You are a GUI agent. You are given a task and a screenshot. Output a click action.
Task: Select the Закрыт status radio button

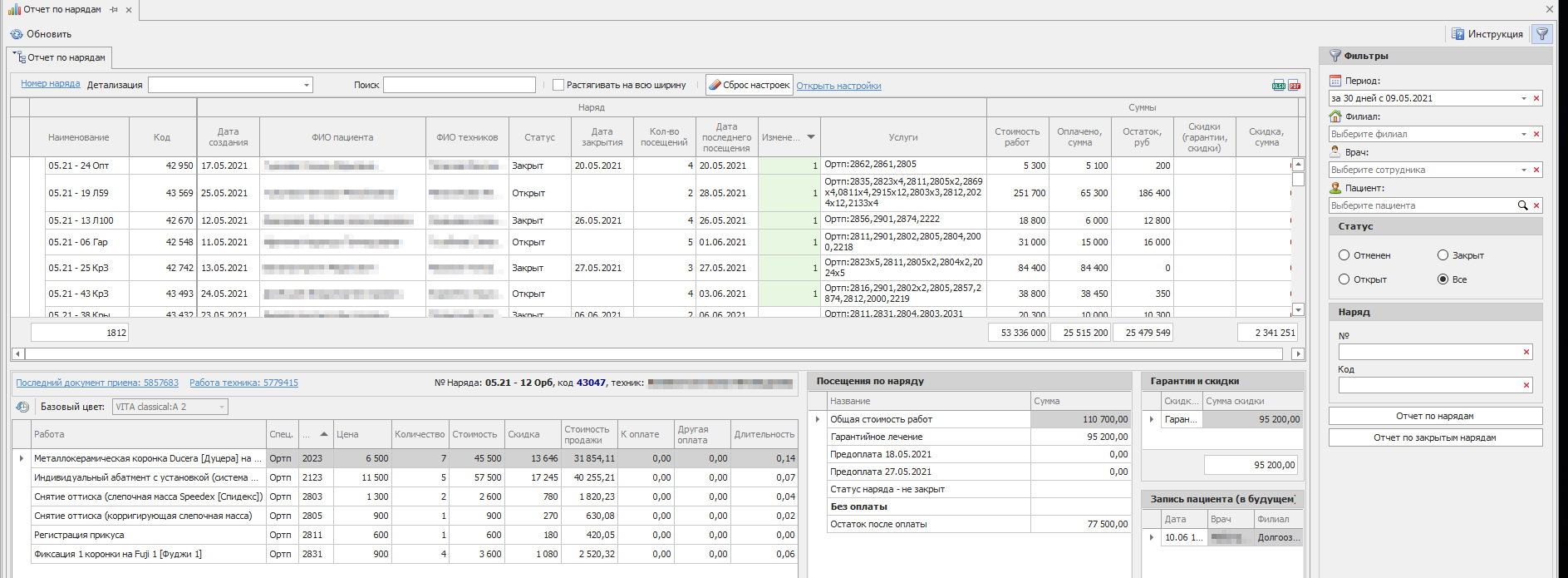click(1443, 255)
